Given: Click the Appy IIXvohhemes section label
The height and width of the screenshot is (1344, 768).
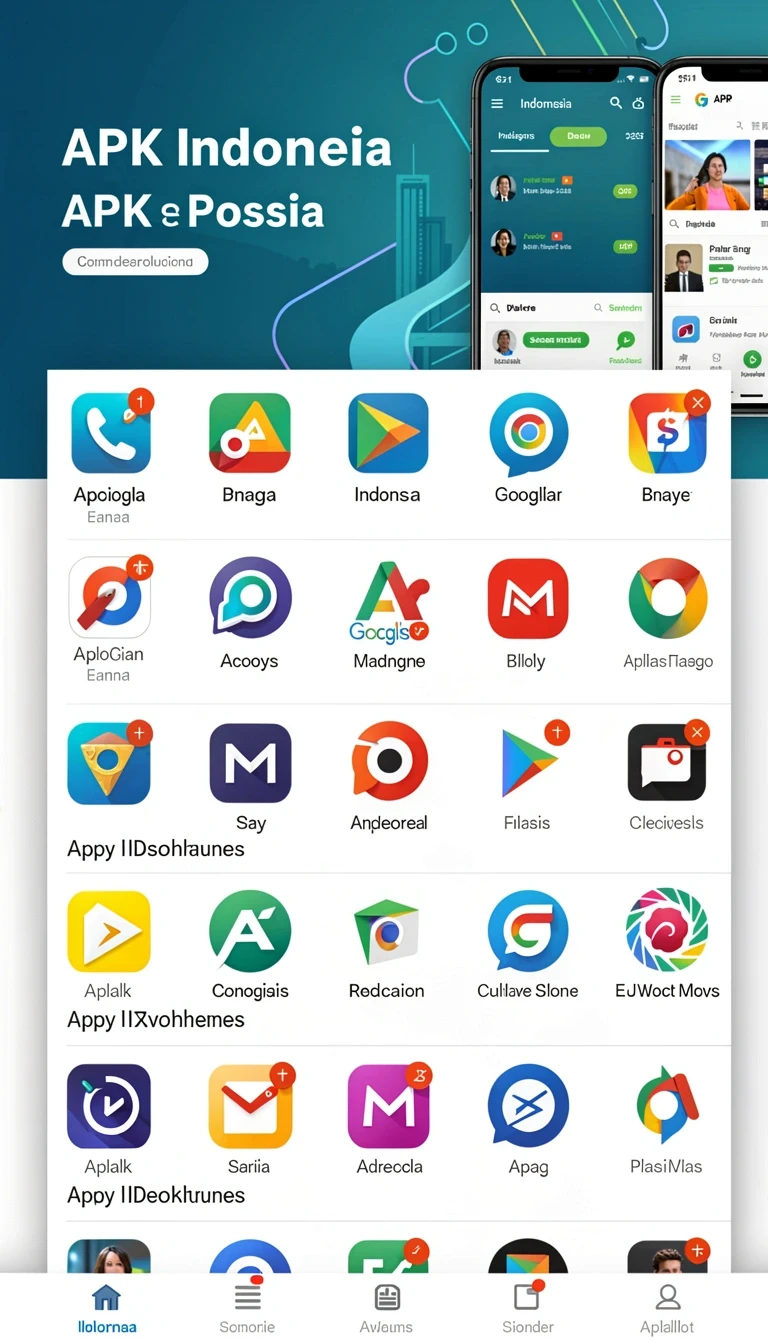Looking at the screenshot, I should click(x=156, y=1020).
